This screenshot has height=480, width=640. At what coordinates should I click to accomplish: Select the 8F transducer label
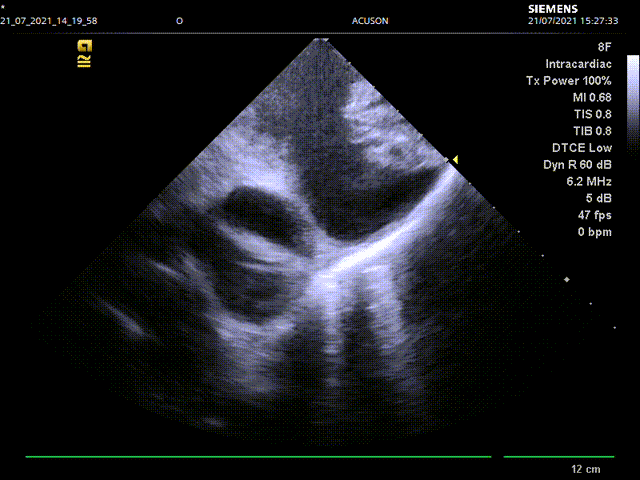click(603, 47)
